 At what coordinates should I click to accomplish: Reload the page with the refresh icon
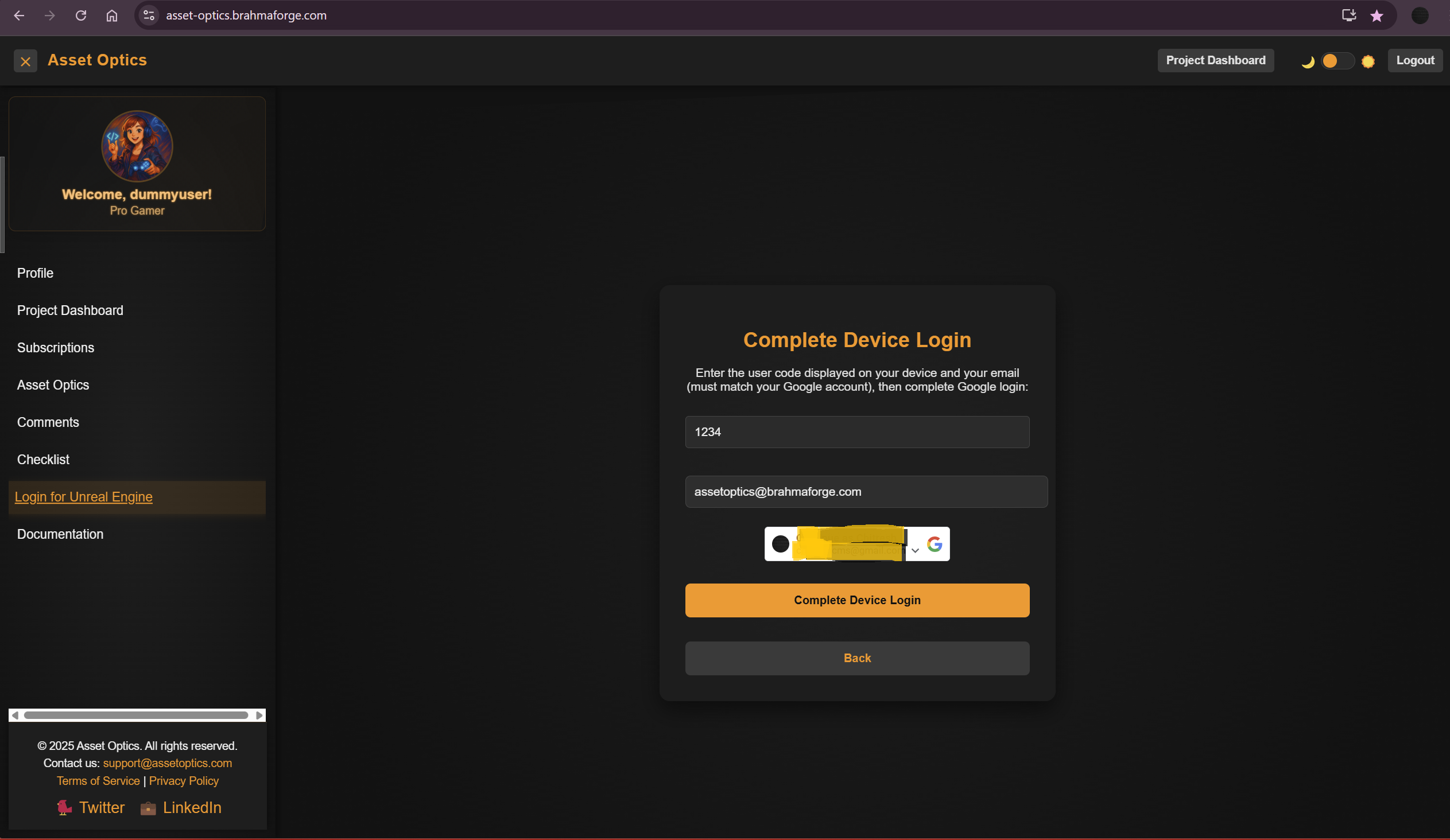point(81,15)
